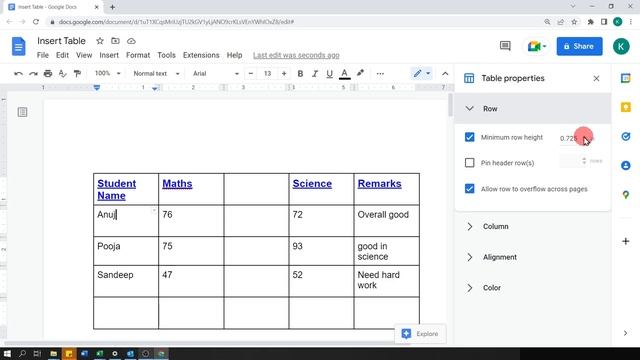Open the Arial font dropdown
Viewport: 640px width, 360px height.
point(215,73)
